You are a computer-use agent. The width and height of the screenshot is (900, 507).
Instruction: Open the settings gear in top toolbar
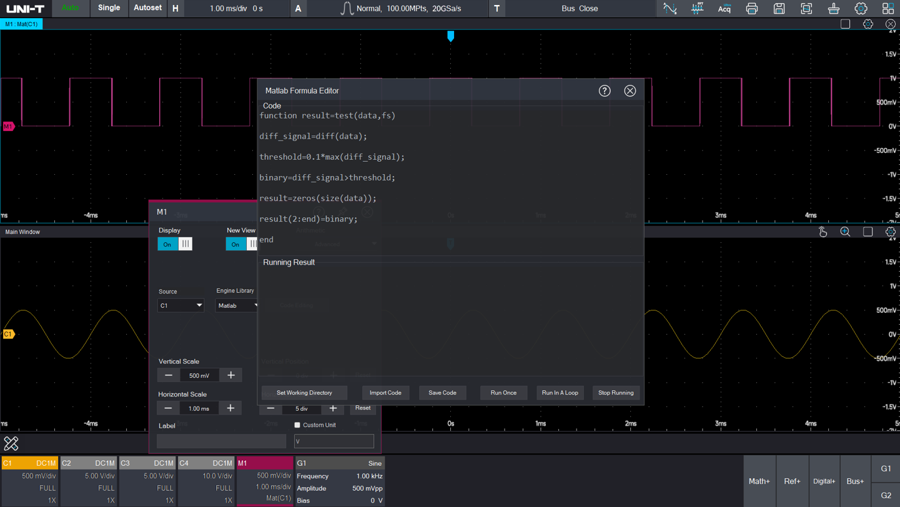click(861, 9)
